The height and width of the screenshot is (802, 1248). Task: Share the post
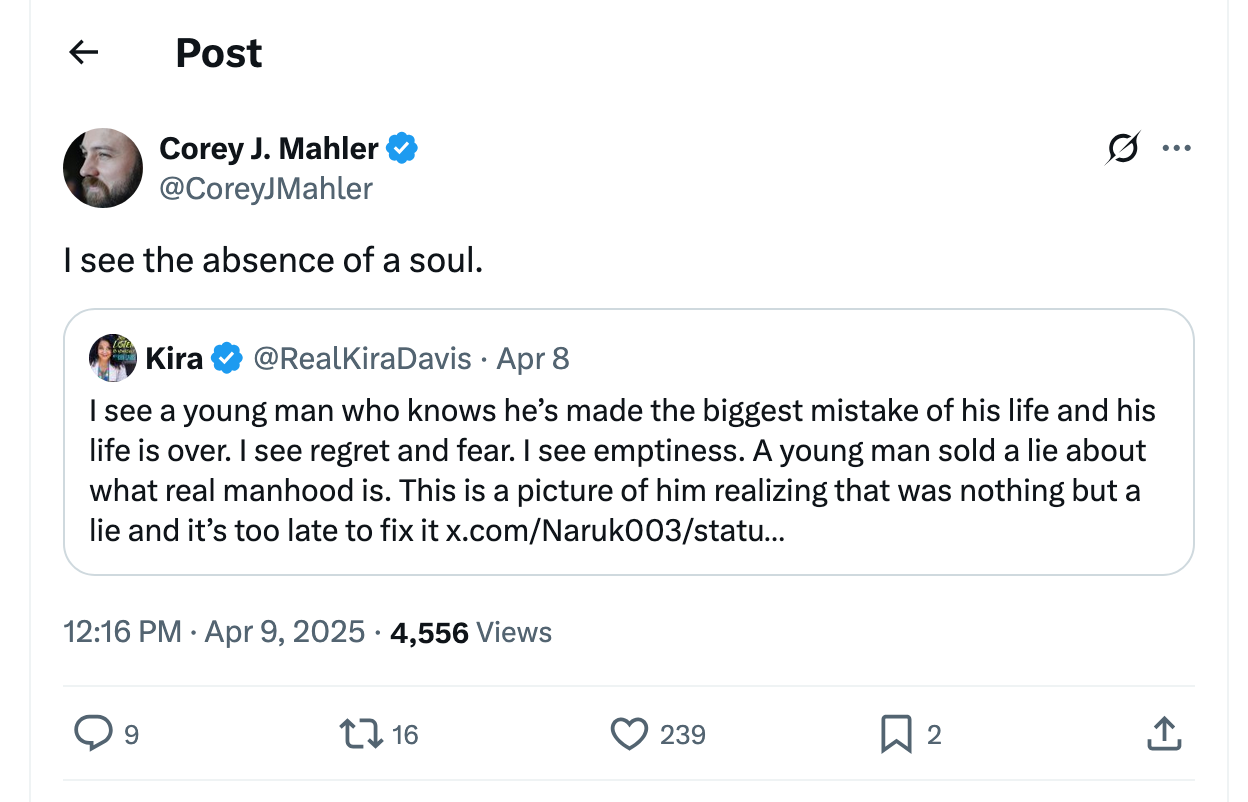coord(1164,734)
